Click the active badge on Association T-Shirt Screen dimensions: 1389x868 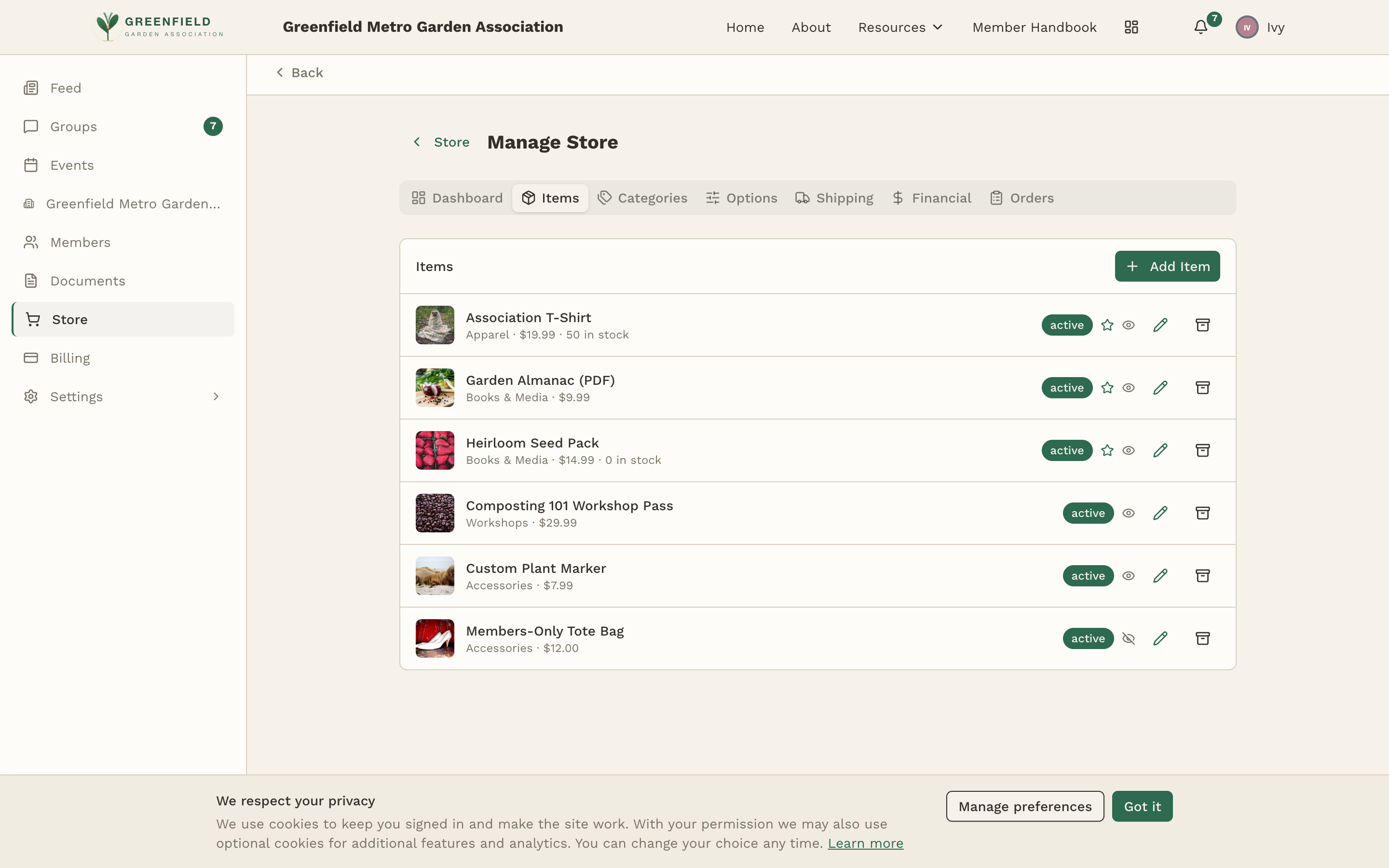pyautogui.click(x=1066, y=325)
